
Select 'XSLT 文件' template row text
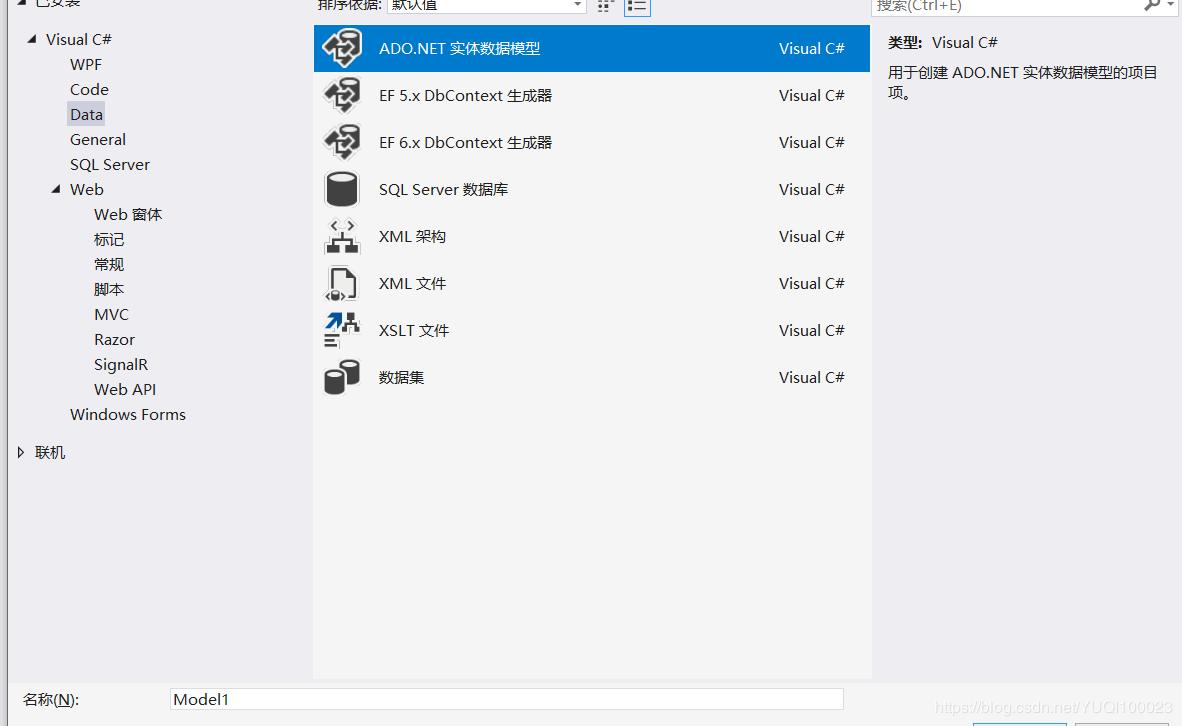pyautogui.click(x=414, y=330)
